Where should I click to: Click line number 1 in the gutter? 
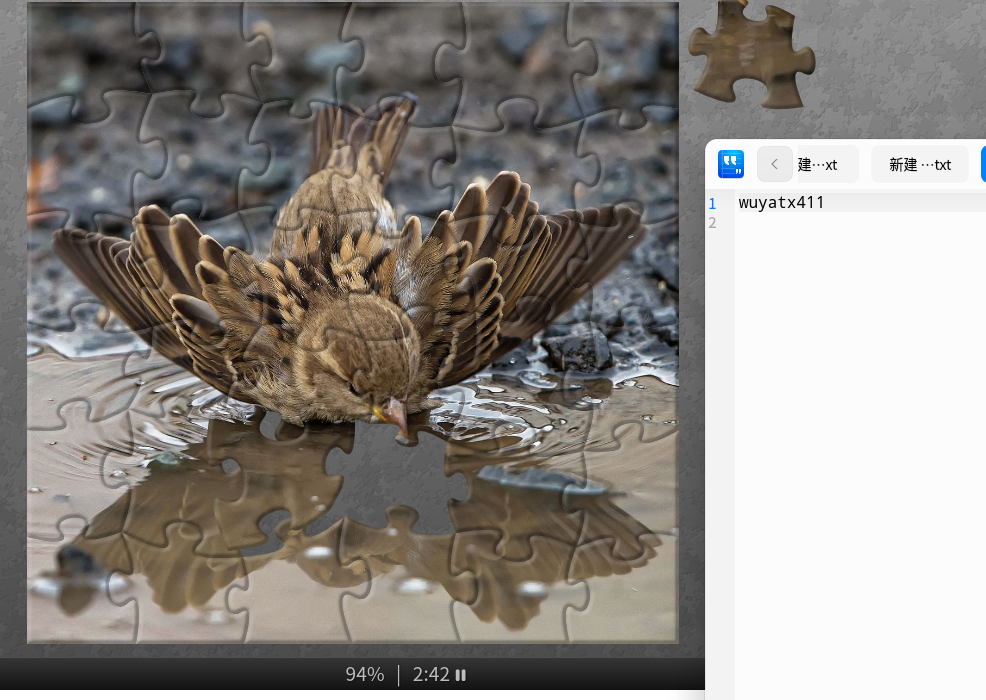(x=713, y=203)
